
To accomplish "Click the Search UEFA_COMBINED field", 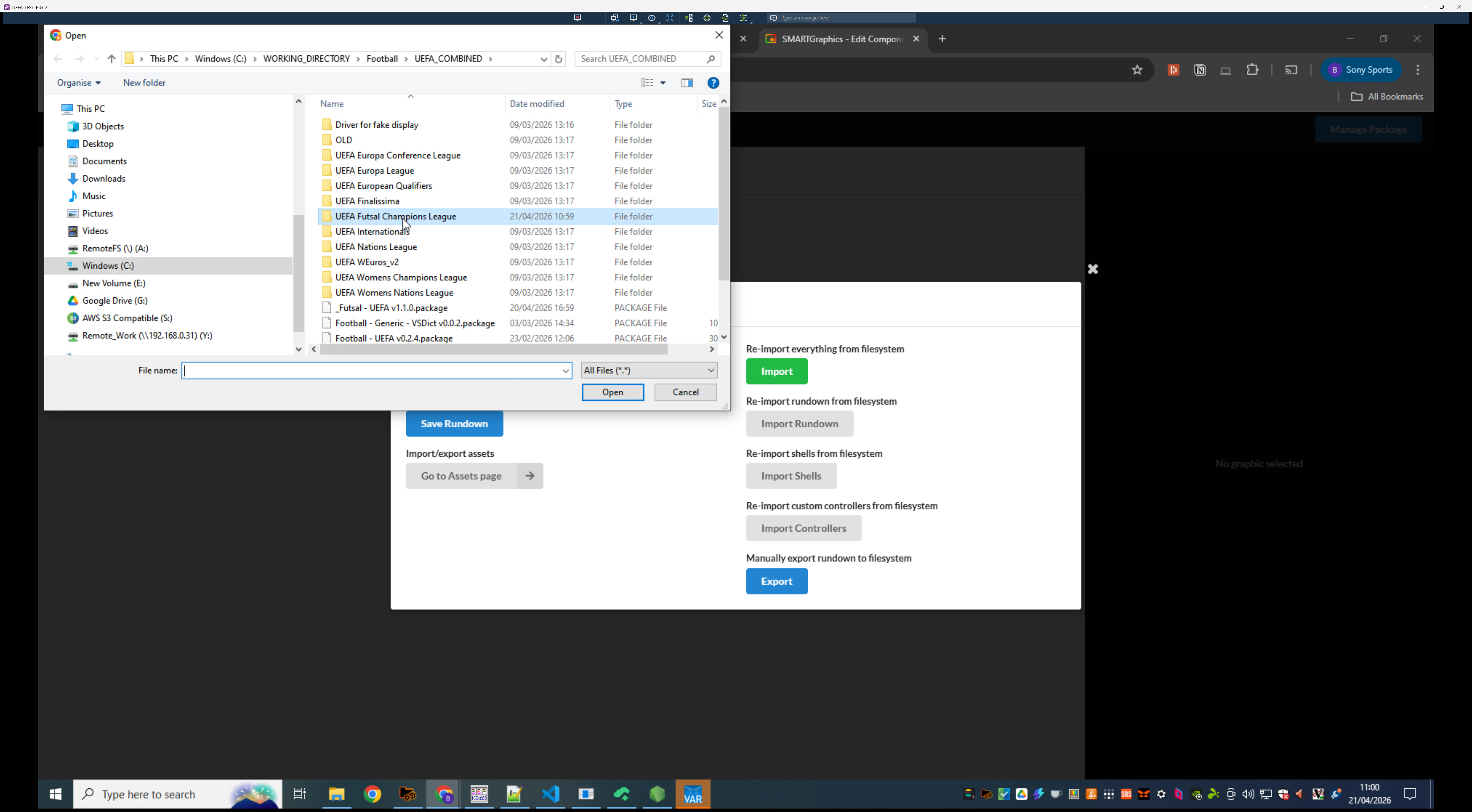I will pyautogui.click(x=640, y=59).
